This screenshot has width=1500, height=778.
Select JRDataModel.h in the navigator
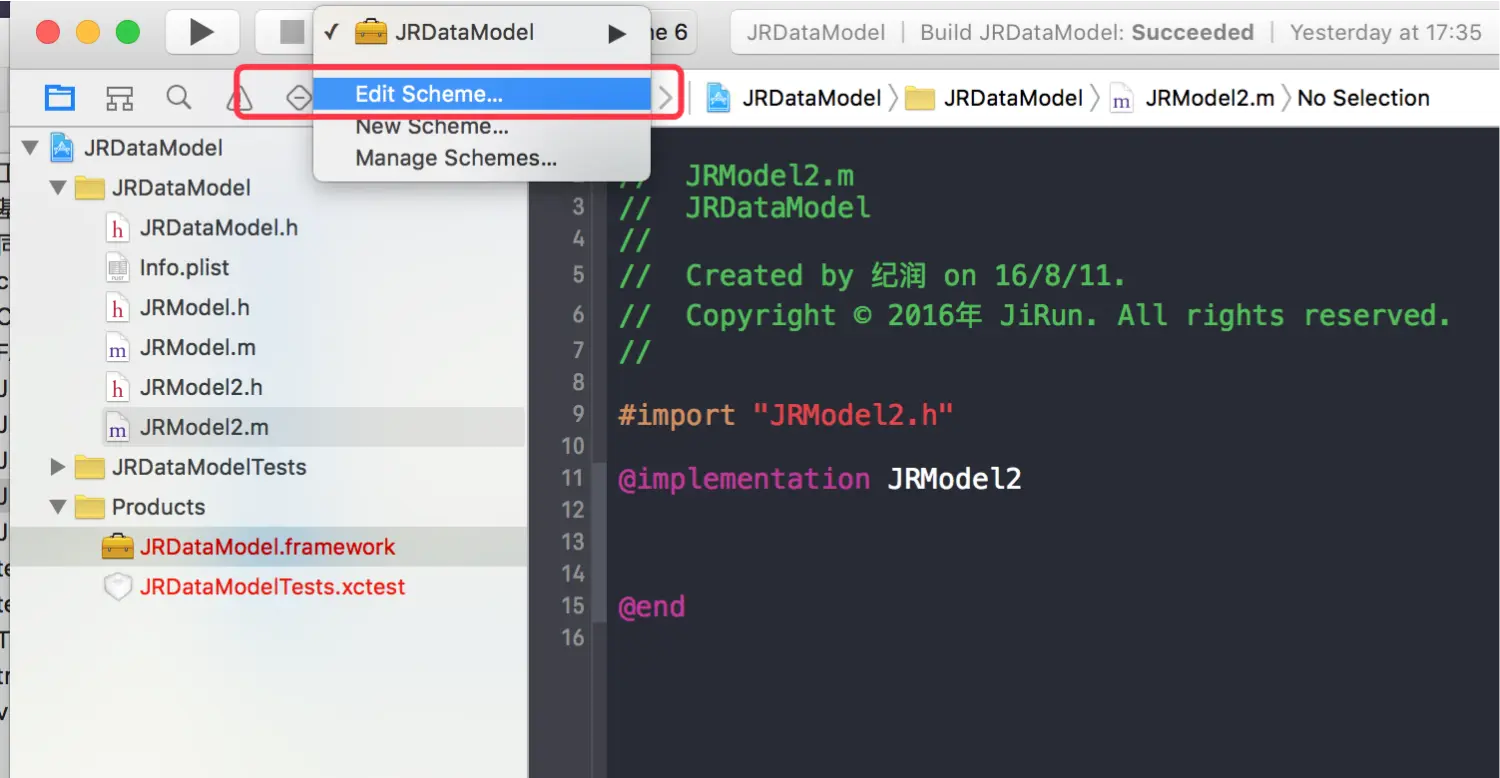coord(219,228)
